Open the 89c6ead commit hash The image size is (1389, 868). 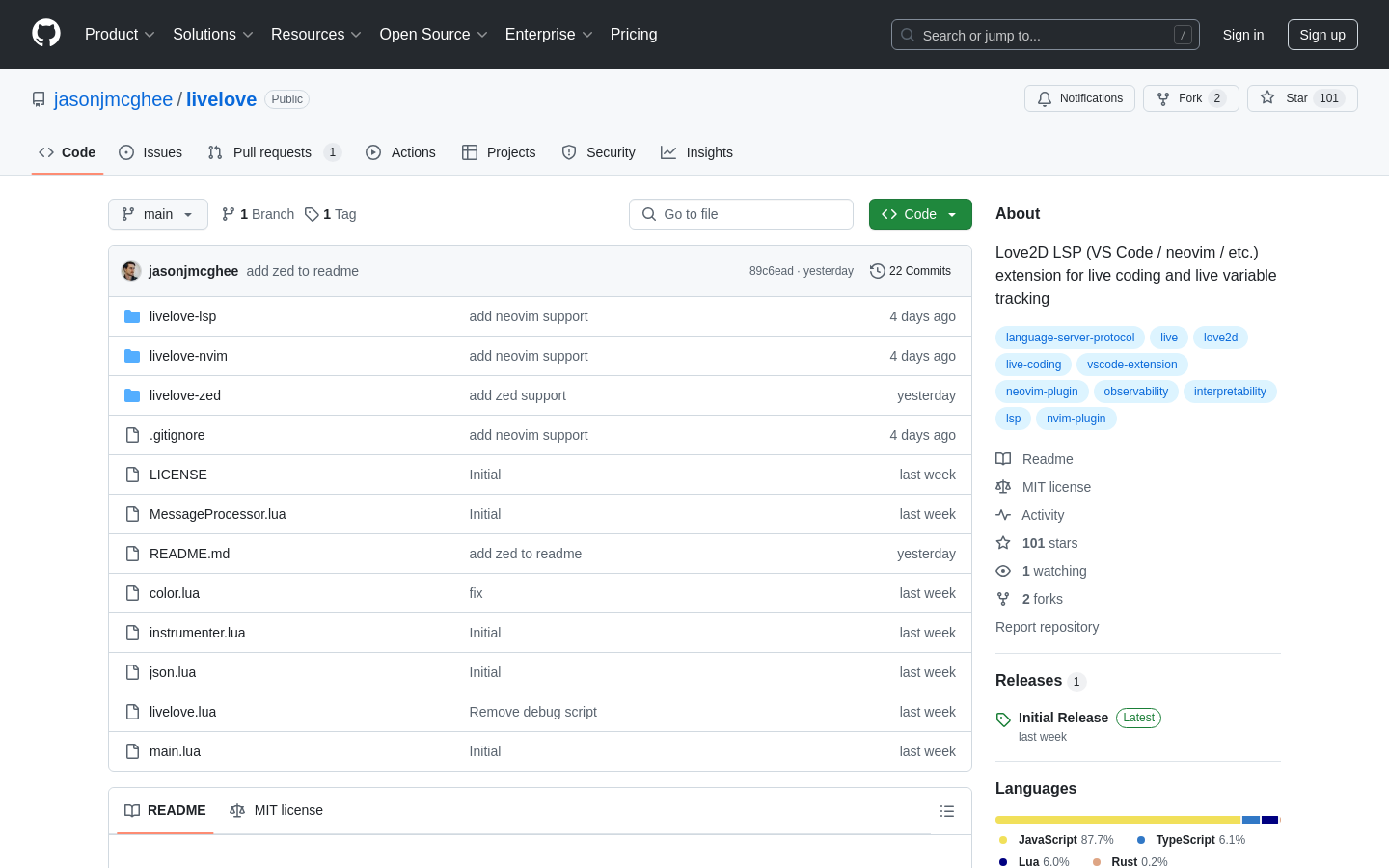[771, 271]
